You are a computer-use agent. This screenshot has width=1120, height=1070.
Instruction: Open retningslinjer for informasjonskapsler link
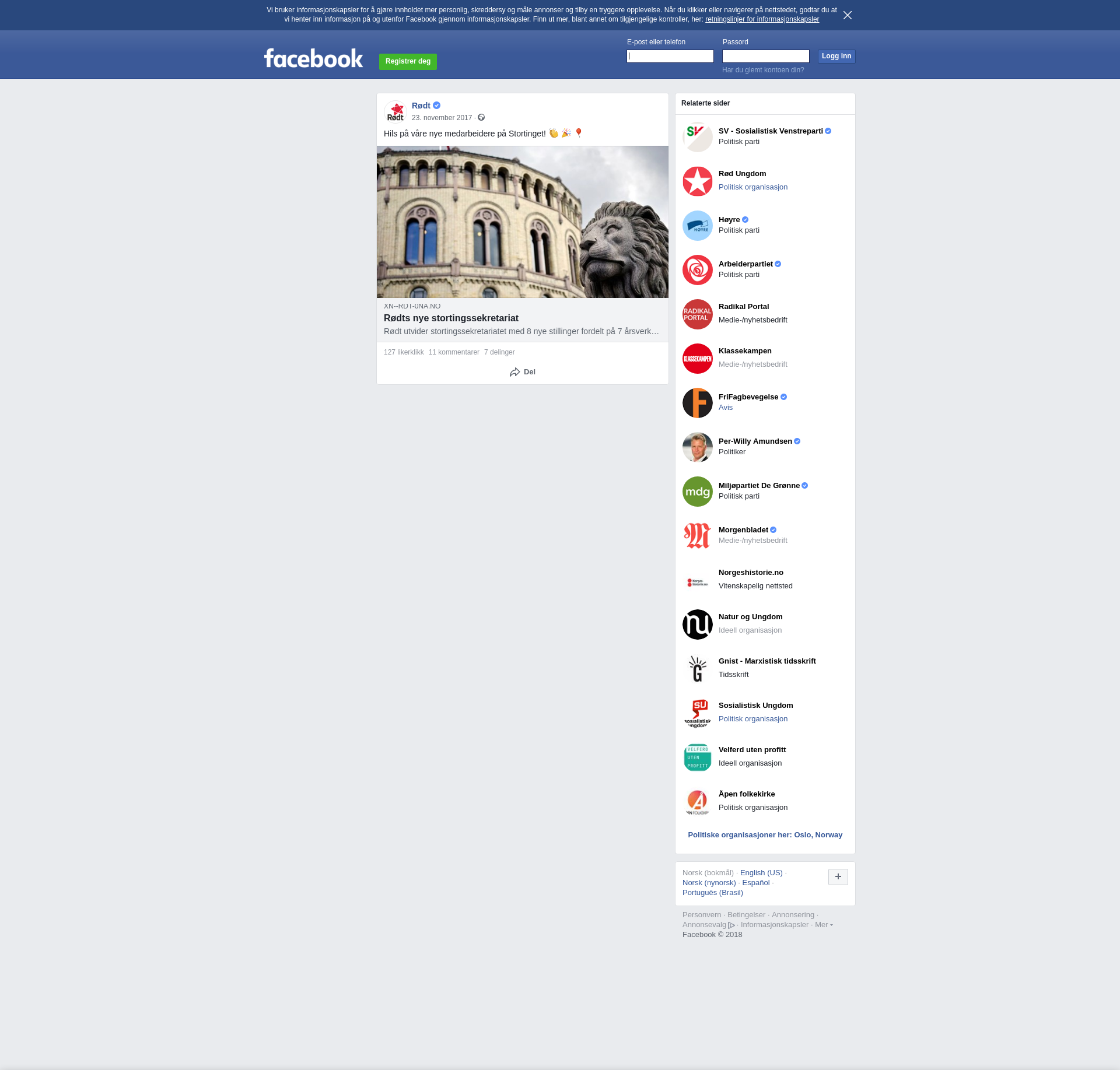coord(762,19)
